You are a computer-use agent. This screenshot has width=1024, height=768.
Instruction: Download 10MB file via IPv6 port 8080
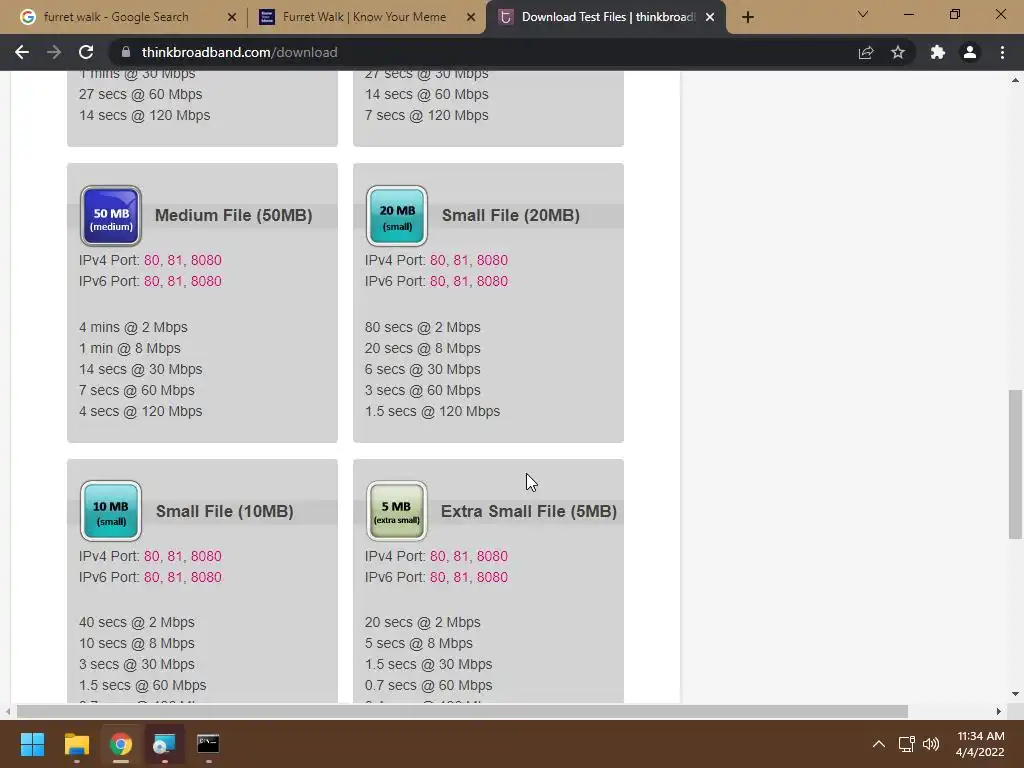tap(206, 577)
